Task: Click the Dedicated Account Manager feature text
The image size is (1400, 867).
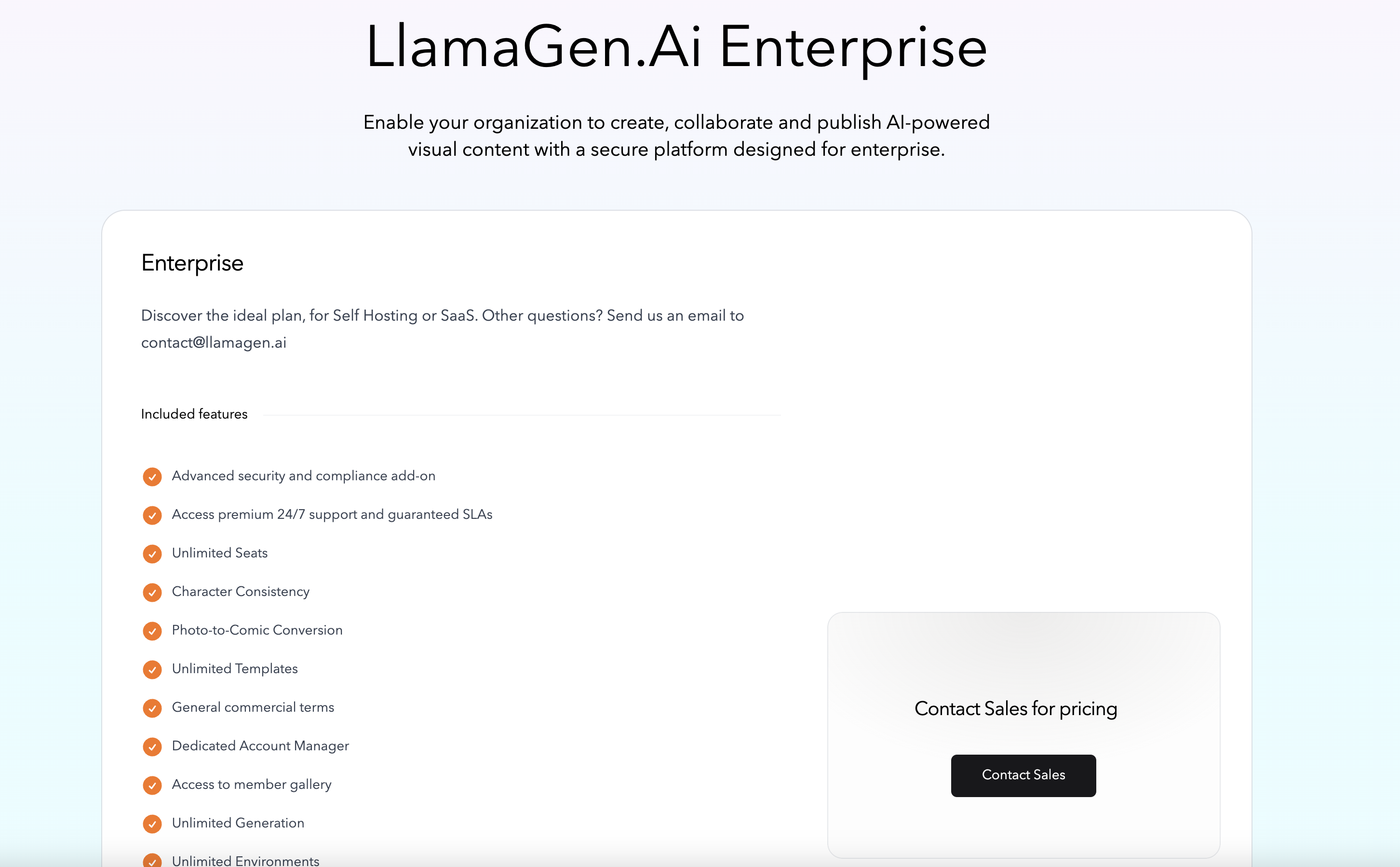Action: (x=260, y=746)
